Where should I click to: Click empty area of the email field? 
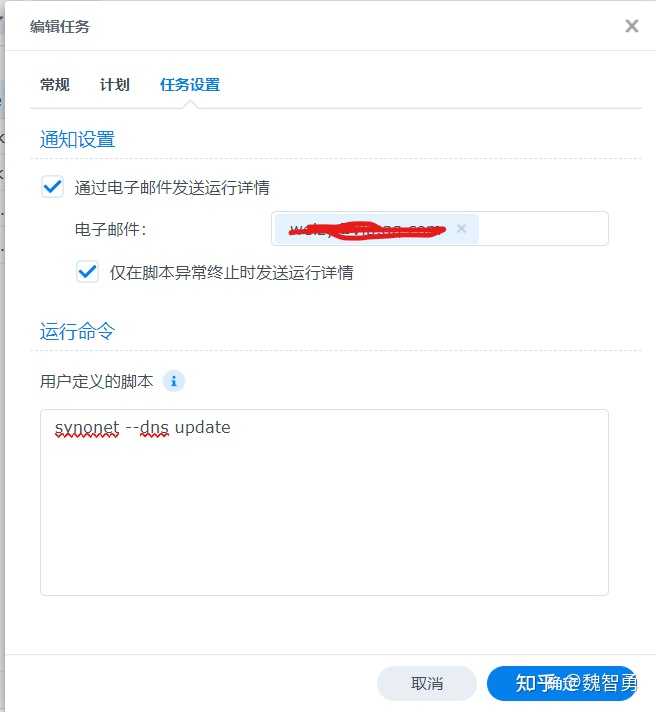[543, 228]
